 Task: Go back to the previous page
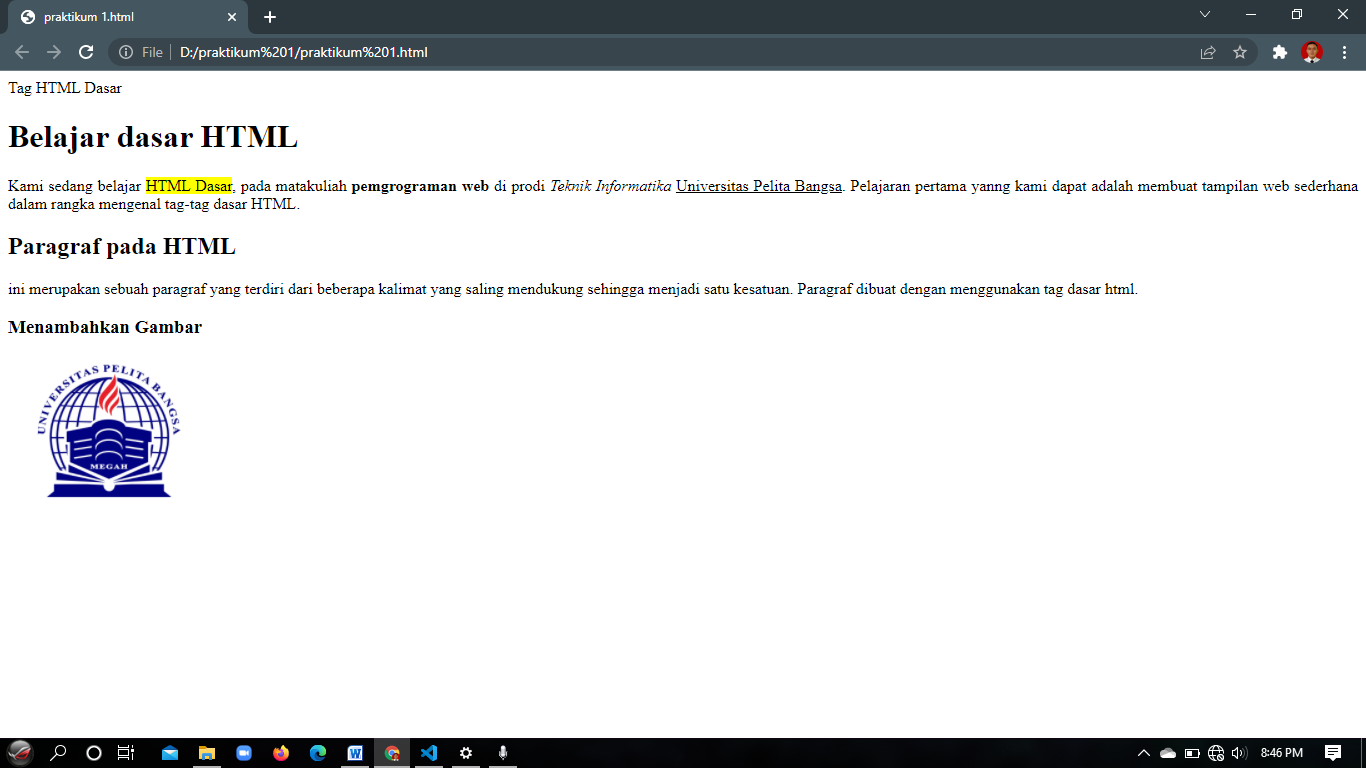coord(22,52)
